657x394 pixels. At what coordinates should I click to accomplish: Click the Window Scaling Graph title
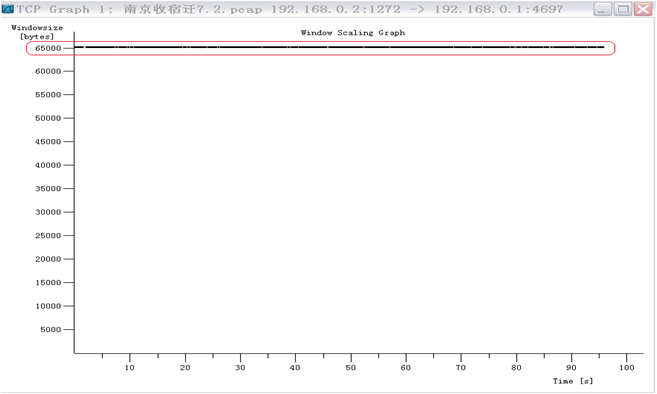(353, 33)
